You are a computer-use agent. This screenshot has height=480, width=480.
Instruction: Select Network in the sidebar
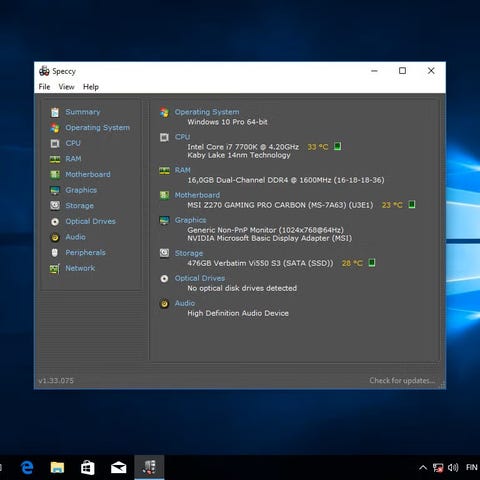(x=80, y=268)
